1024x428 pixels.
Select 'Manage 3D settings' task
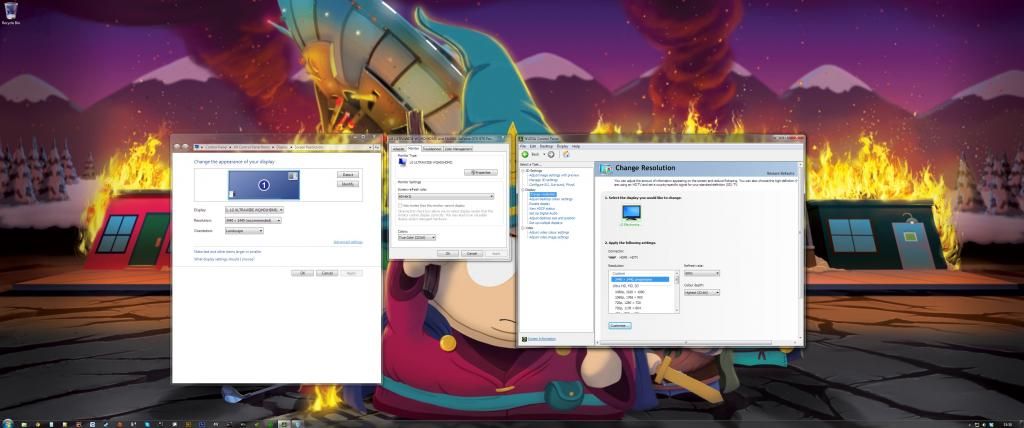(x=543, y=180)
